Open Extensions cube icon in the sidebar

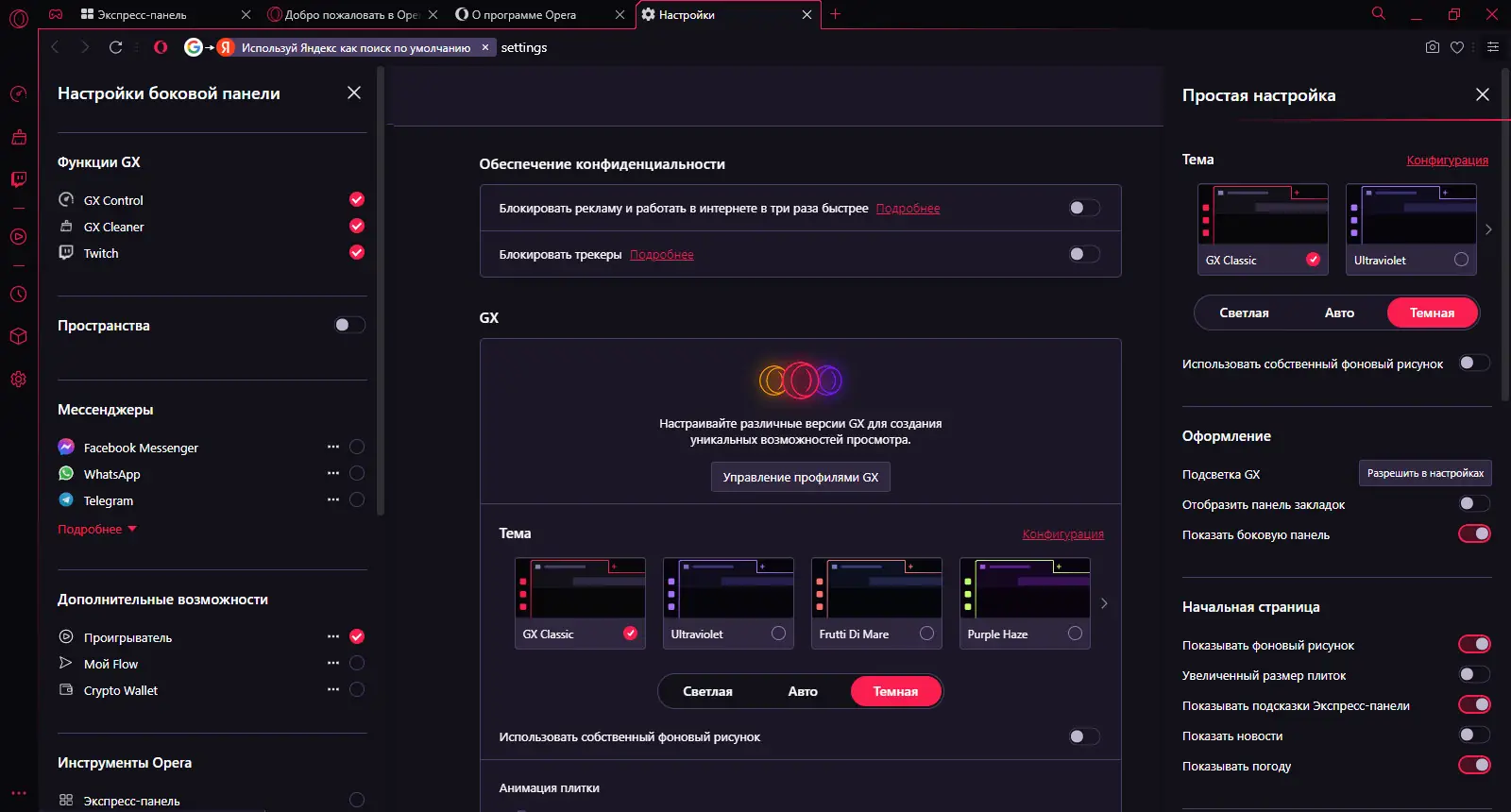18,336
